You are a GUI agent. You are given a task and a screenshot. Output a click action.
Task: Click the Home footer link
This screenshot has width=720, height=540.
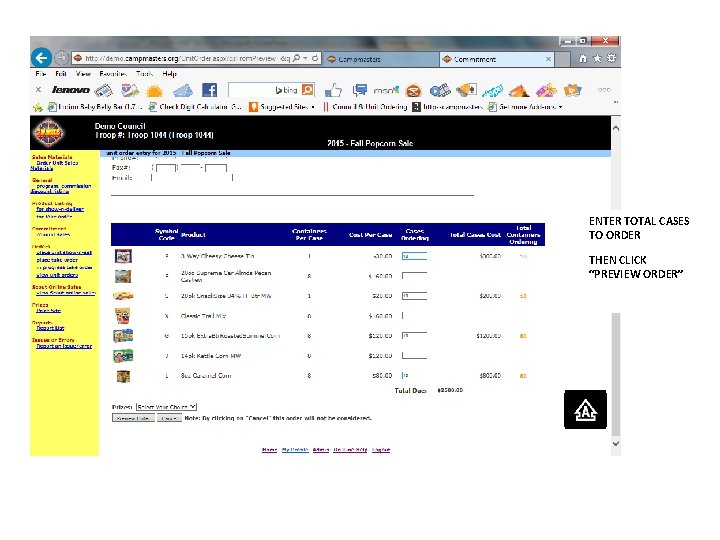pos(269,450)
